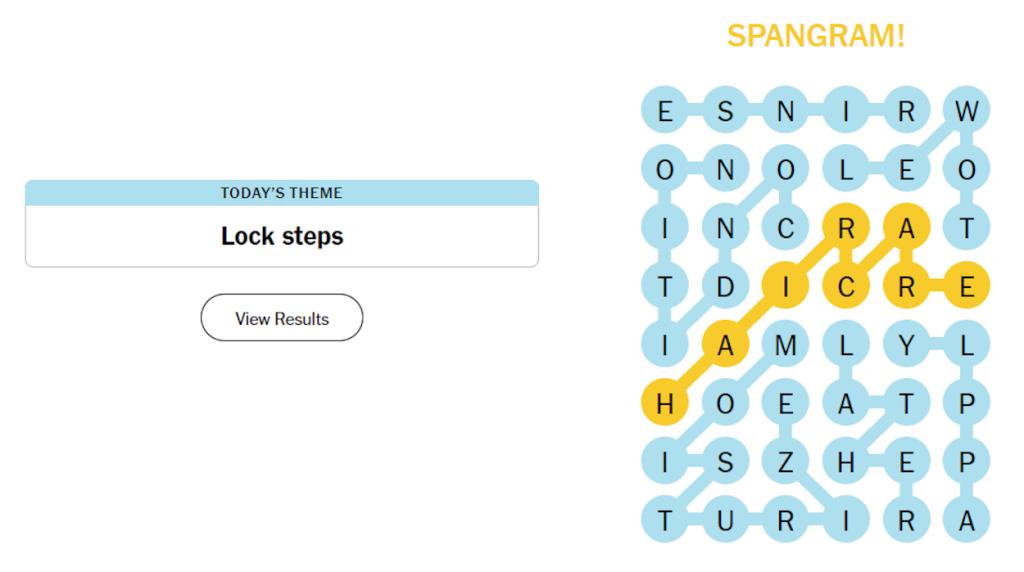
Task: Select the M letter tile
Action: pyautogui.click(x=786, y=344)
